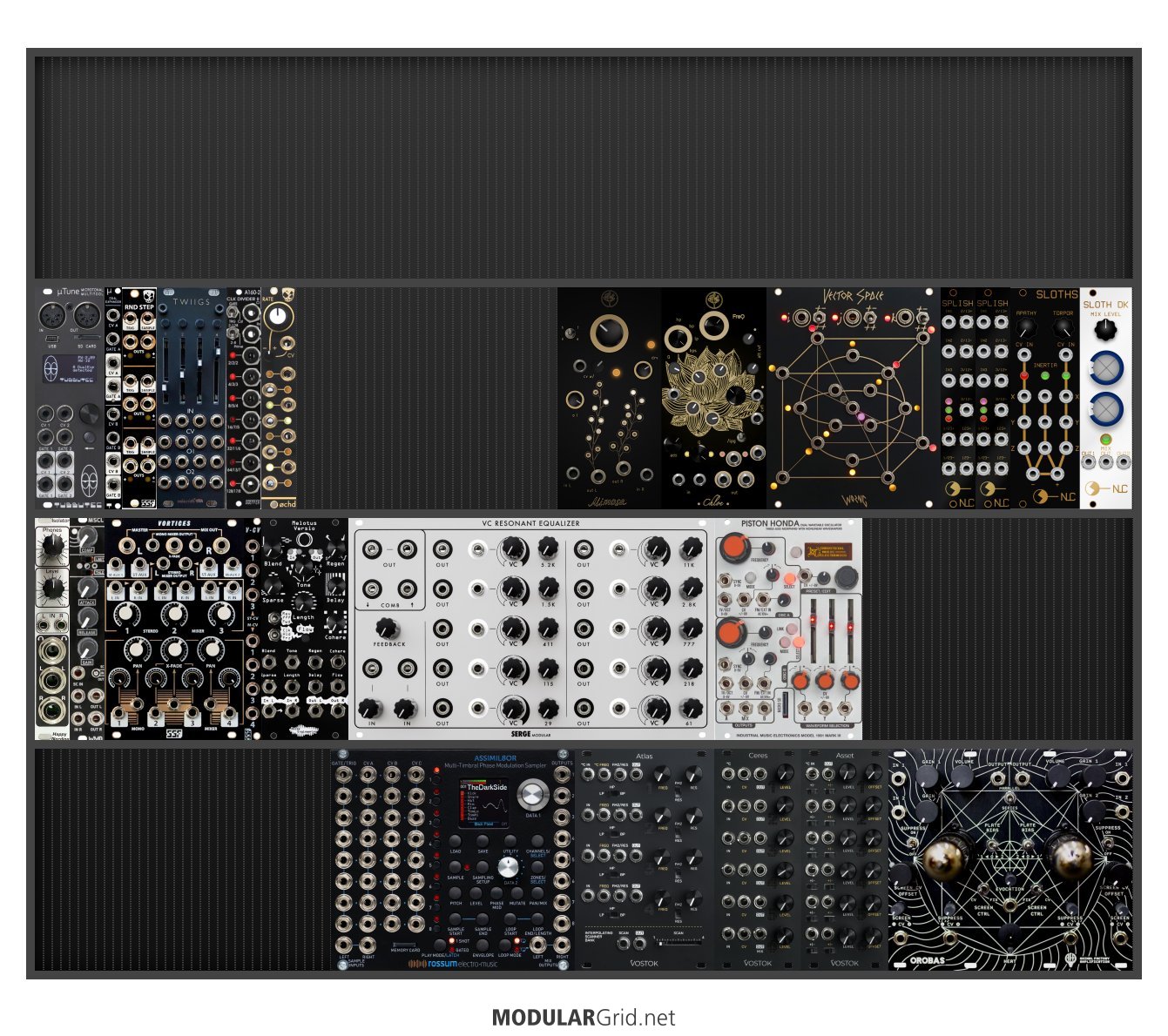Click the Assimil8or TheDarkSide display

pos(483,803)
